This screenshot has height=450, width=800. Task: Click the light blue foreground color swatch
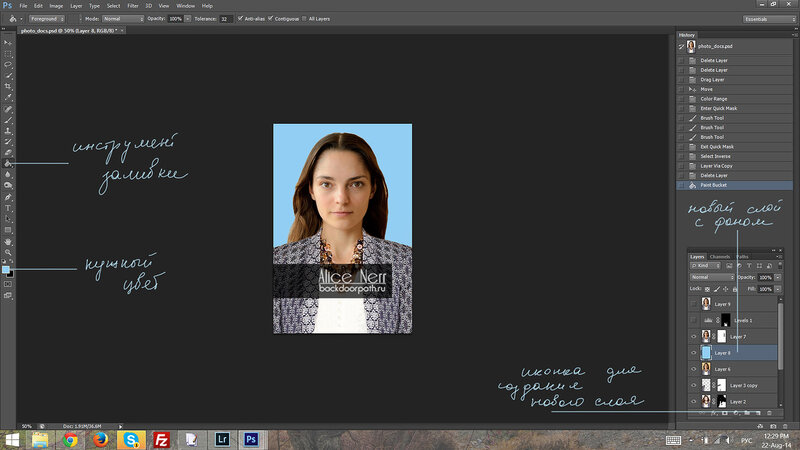[x=5, y=269]
